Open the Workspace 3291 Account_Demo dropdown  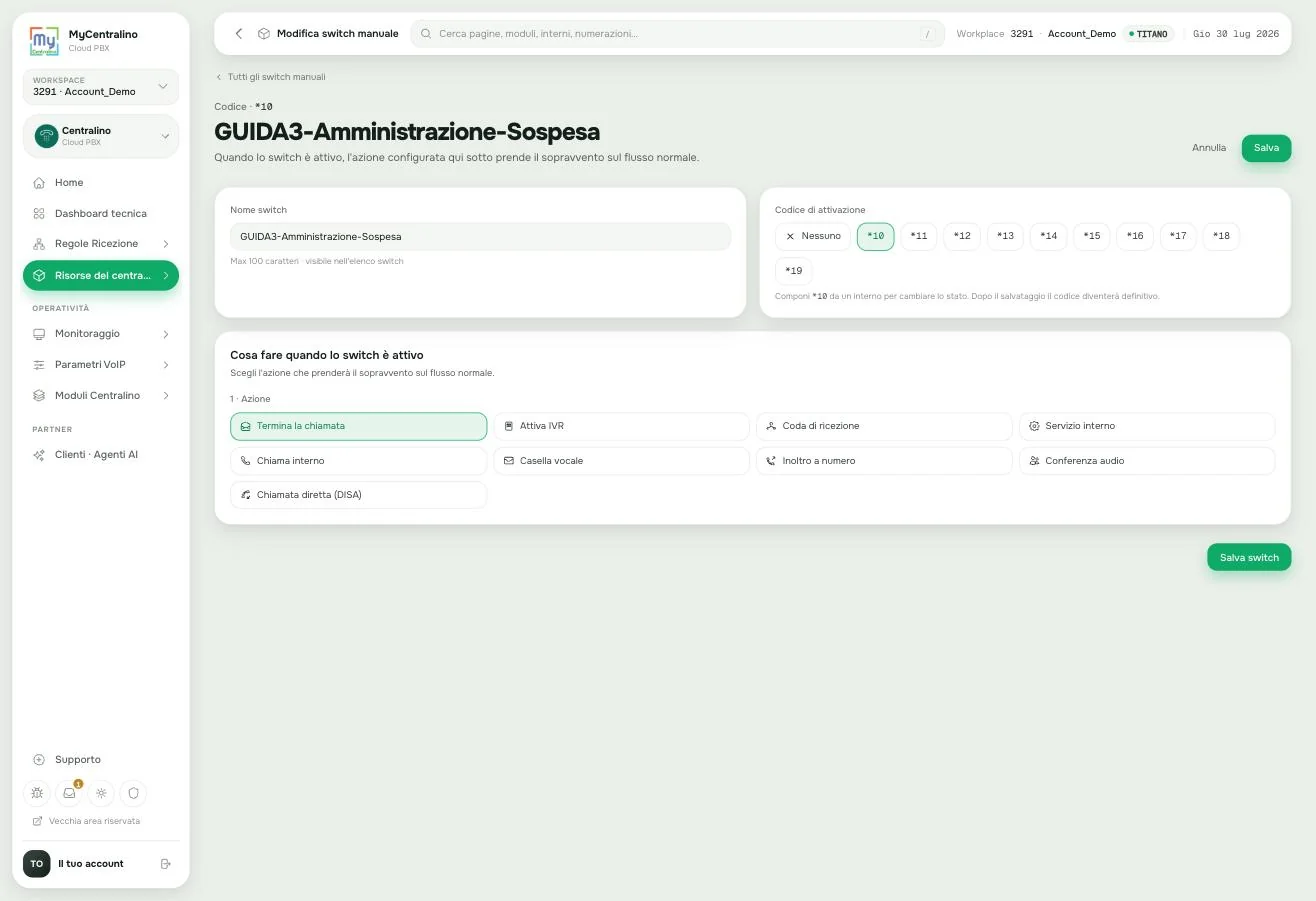(x=101, y=87)
